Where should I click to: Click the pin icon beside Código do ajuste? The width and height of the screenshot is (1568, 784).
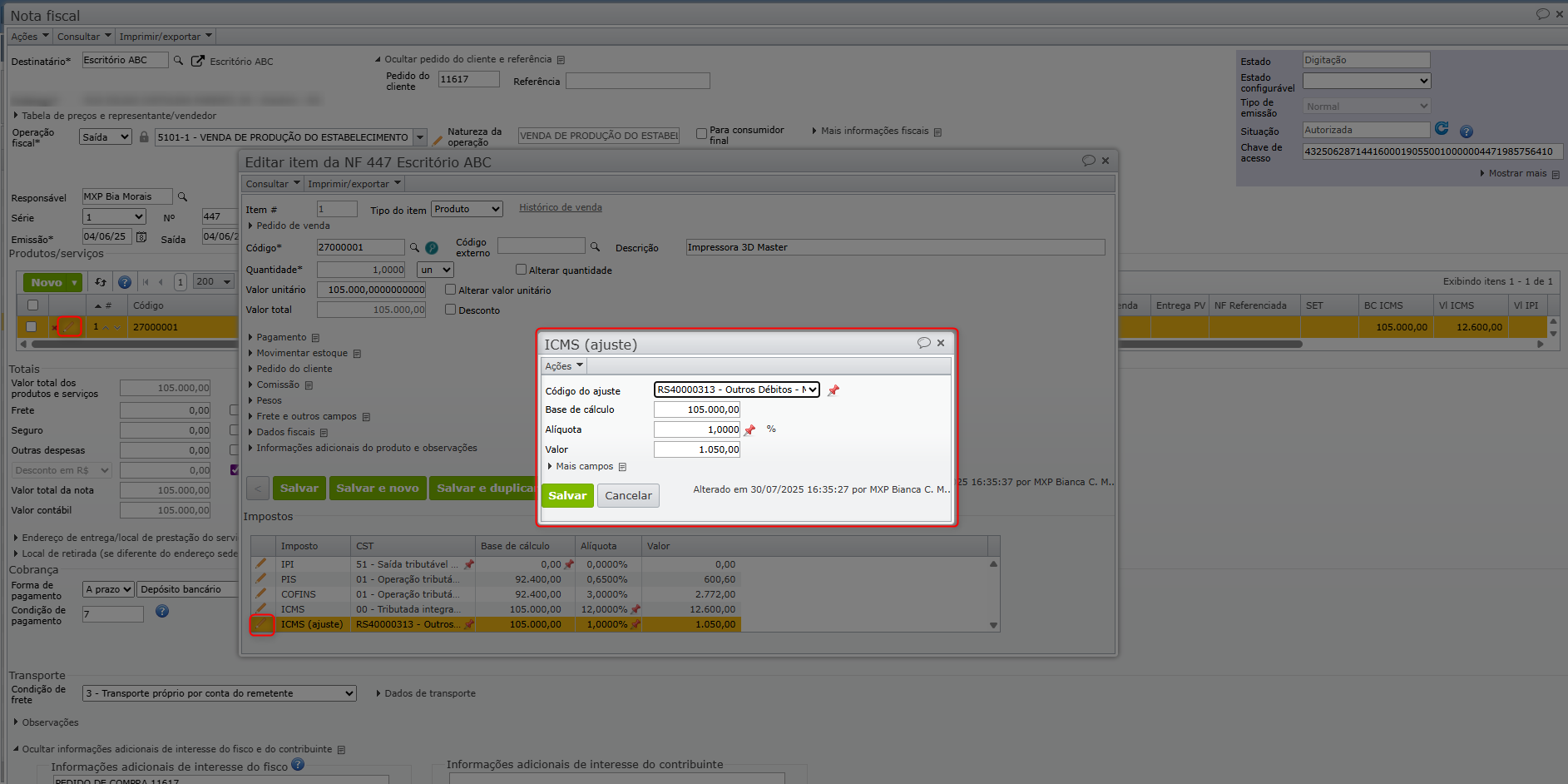[x=833, y=390]
